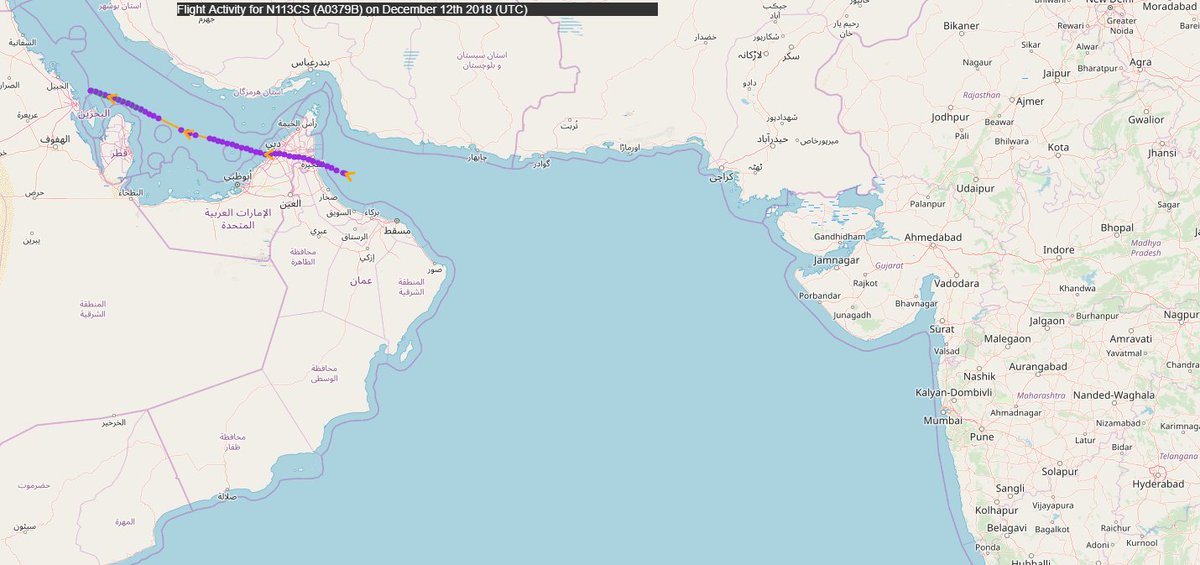Click the Gujarat state label
This screenshot has width=1200, height=565.
(888, 267)
